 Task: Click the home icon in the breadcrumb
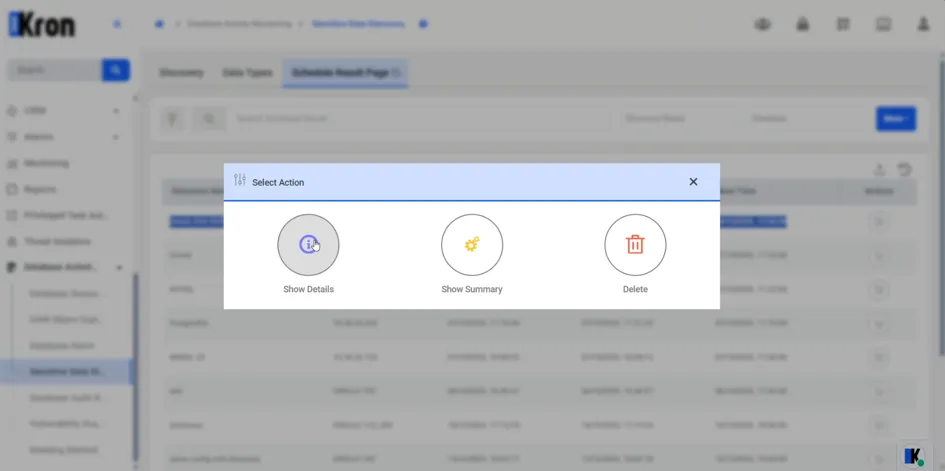(159, 24)
